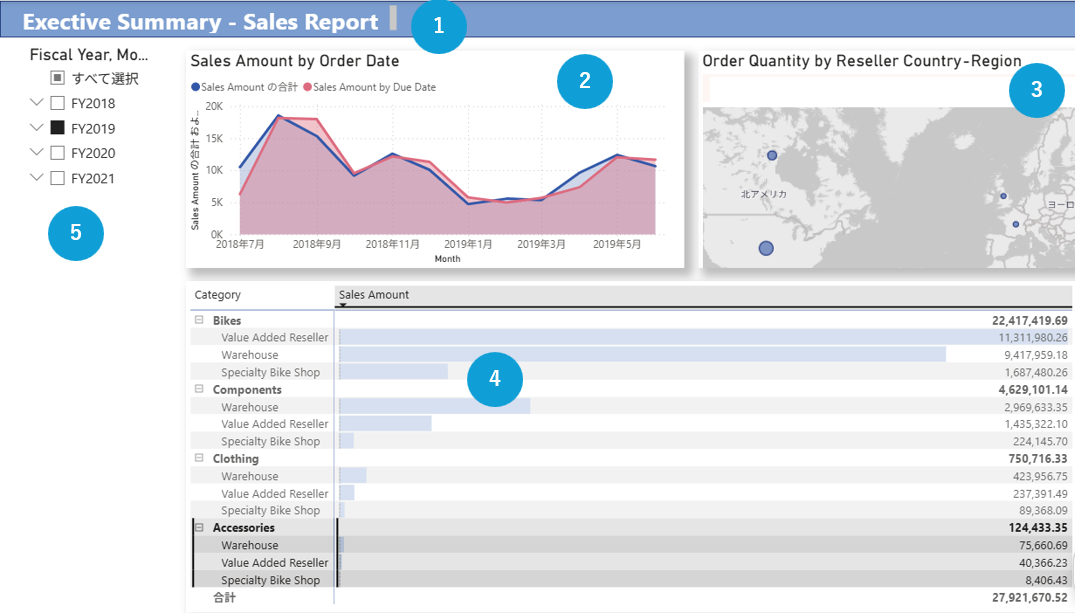Expand the FY2018 chevron in the slicer
The width and height of the screenshot is (1075, 613).
(37, 103)
